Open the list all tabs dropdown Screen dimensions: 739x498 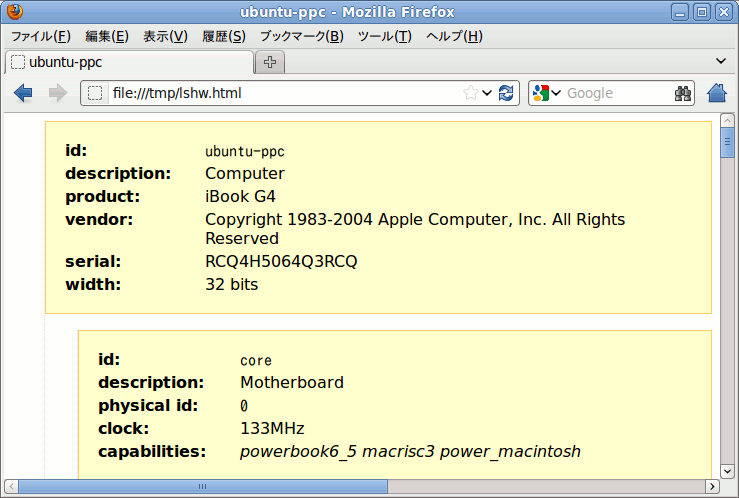[721, 61]
